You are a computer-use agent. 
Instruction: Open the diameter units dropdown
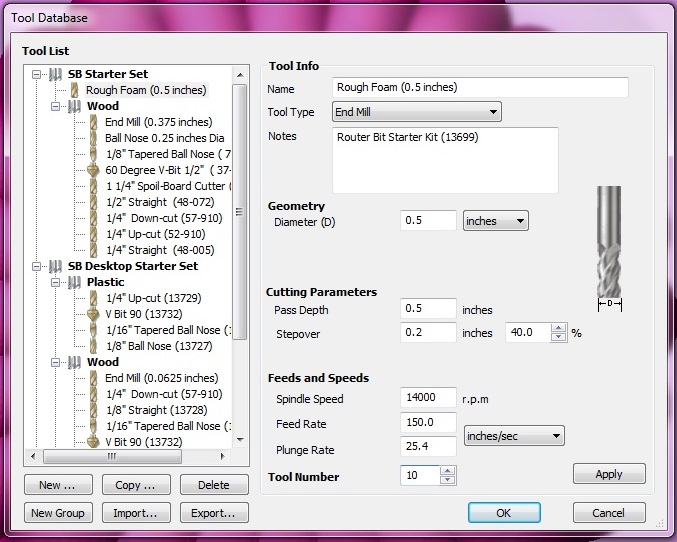tap(495, 221)
